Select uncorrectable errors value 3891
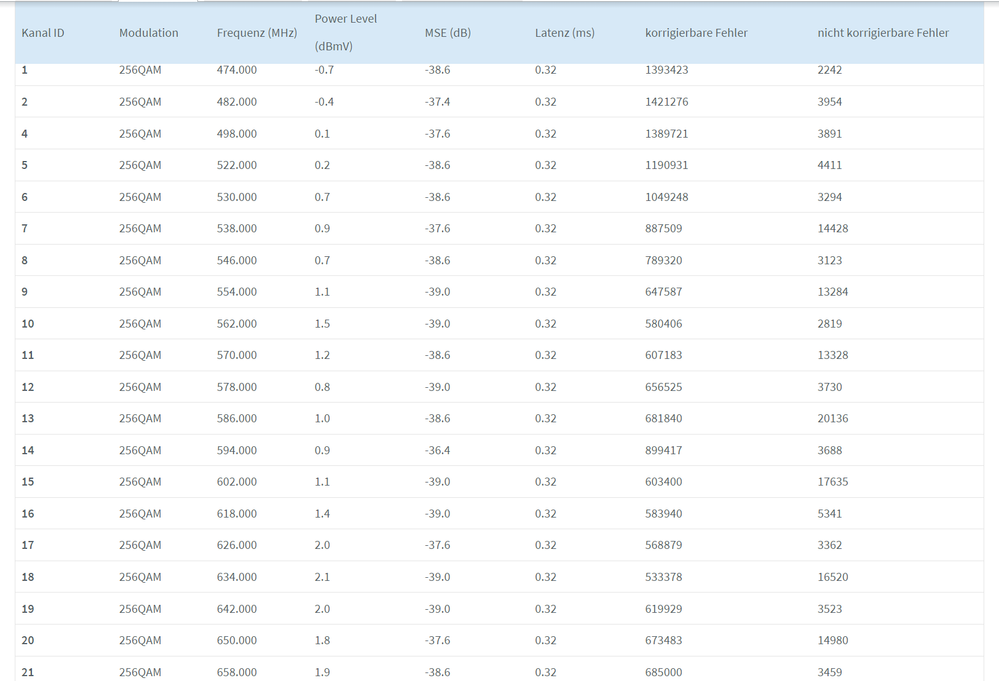Image resolution: width=999 pixels, height=681 pixels. (830, 134)
